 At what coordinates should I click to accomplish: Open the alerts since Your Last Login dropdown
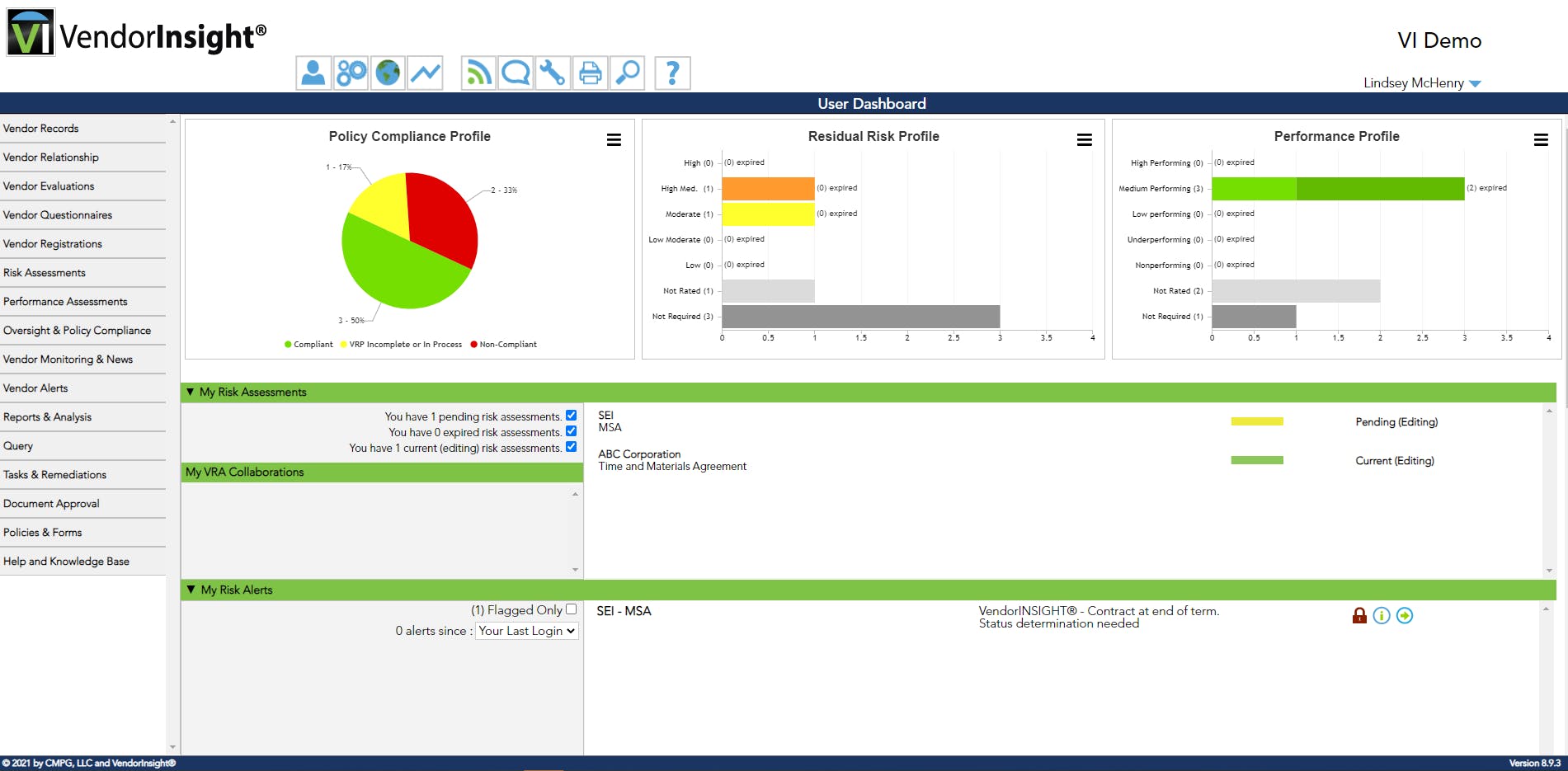tap(526, 631)
